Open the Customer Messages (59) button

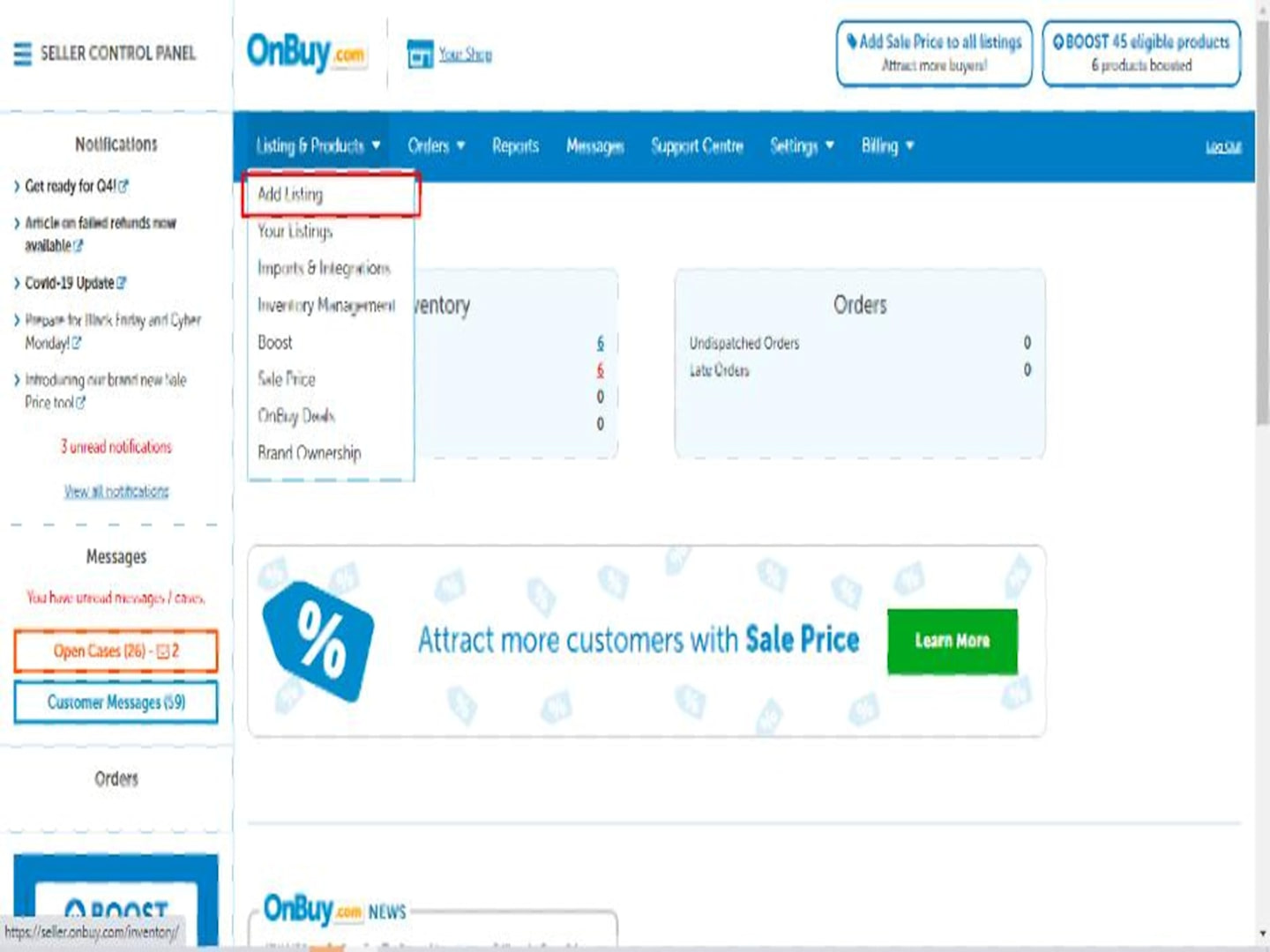[116, 703]
